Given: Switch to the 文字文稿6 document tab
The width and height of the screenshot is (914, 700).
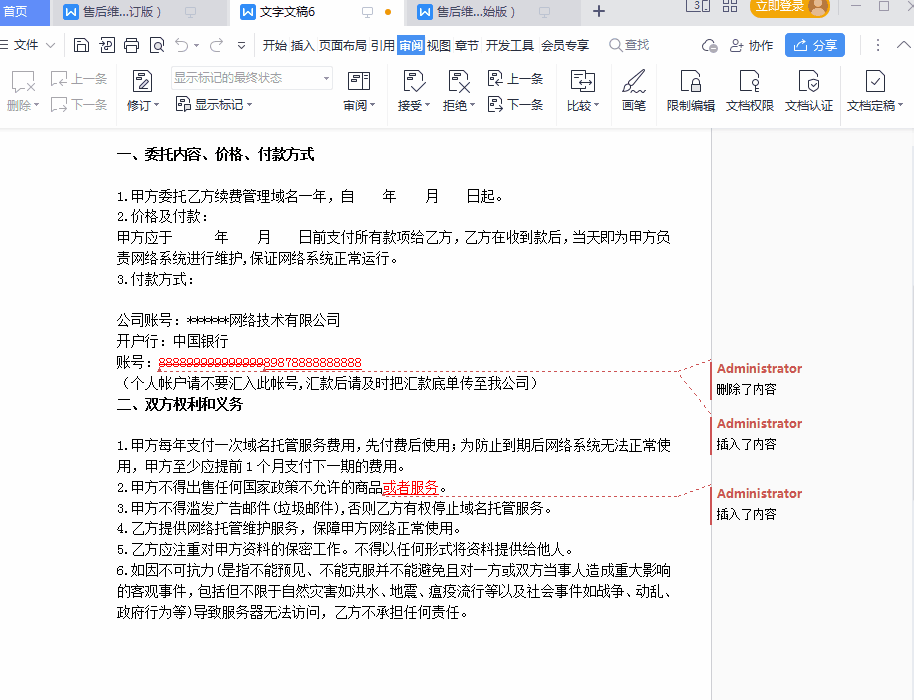Looking at the screenshot, I should [317, 12].
